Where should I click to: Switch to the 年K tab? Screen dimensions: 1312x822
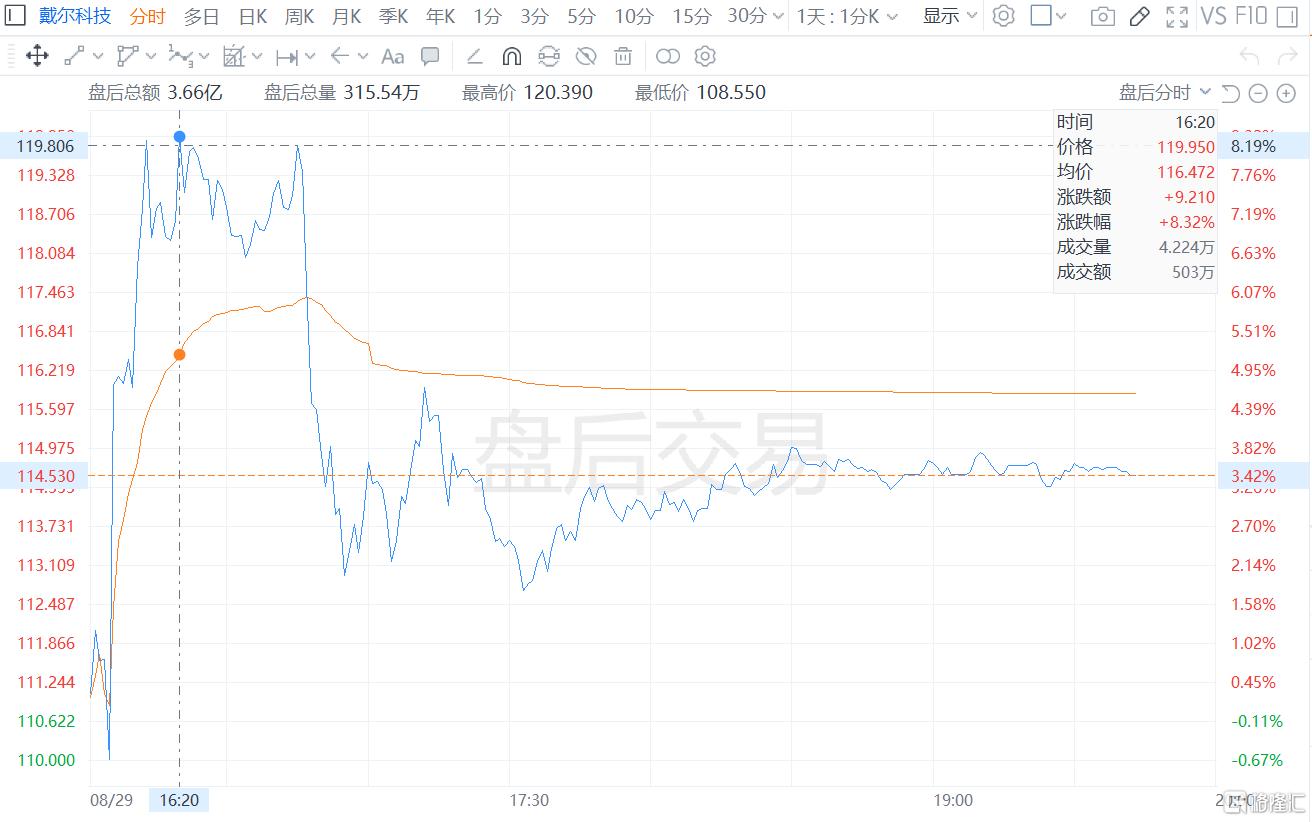coord(440,16)
